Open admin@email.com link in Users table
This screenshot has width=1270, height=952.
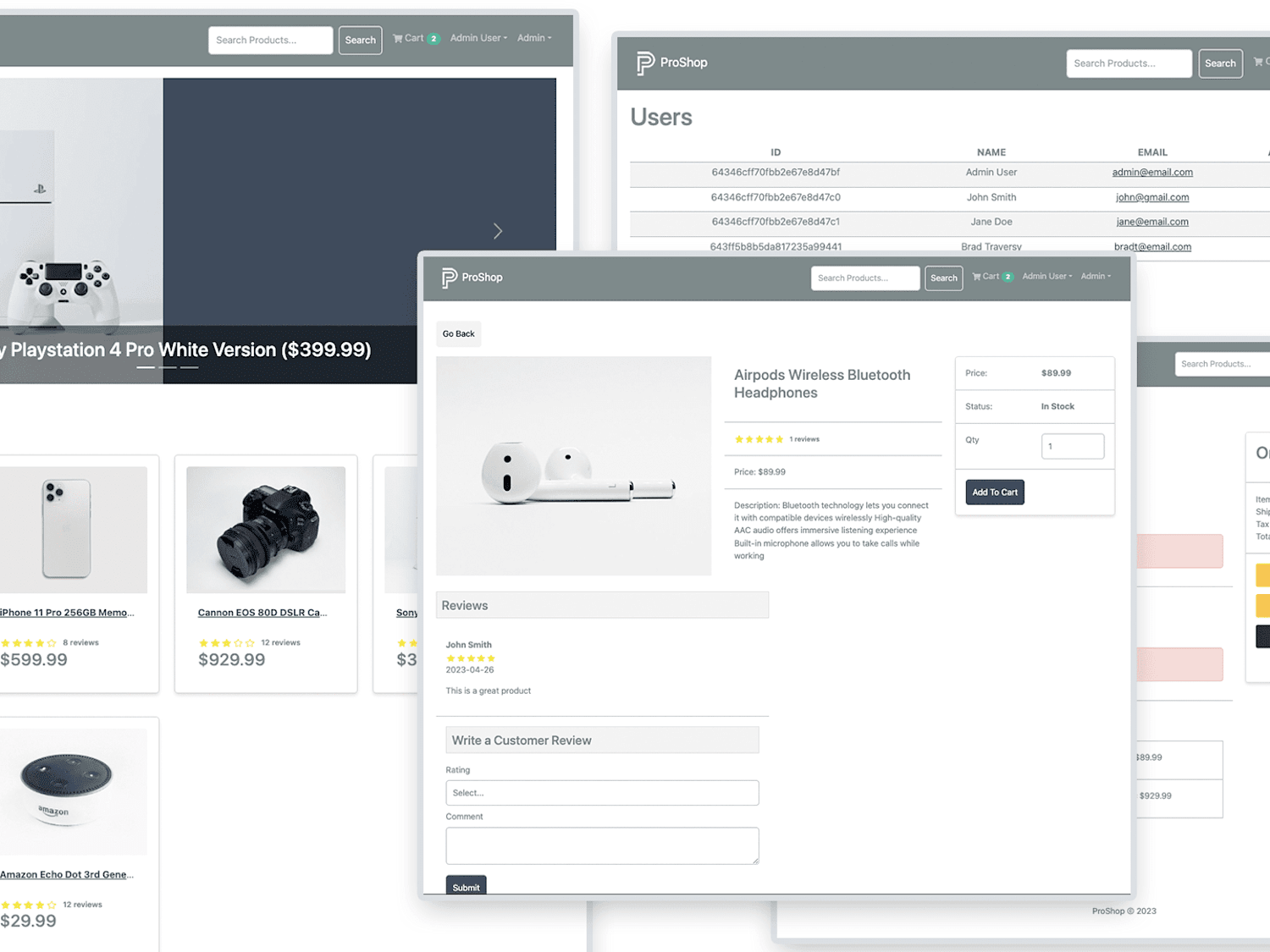tap(1152, 173)
